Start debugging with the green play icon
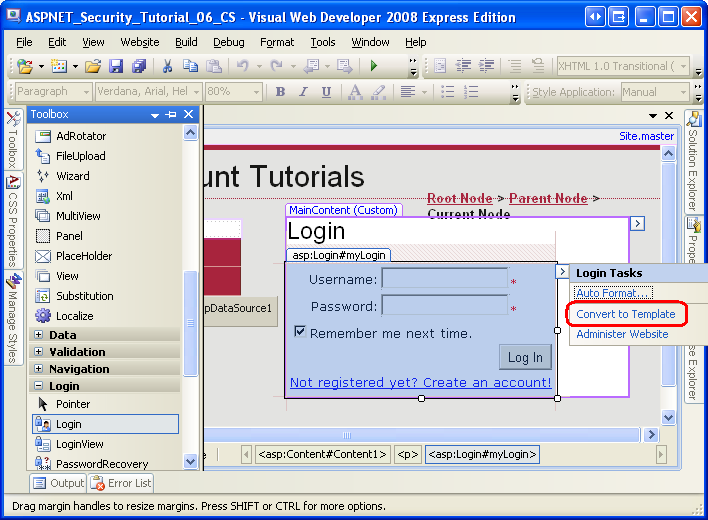Image resolution: width=708 pixels, height=520 pixels. [x=373, y=66]
